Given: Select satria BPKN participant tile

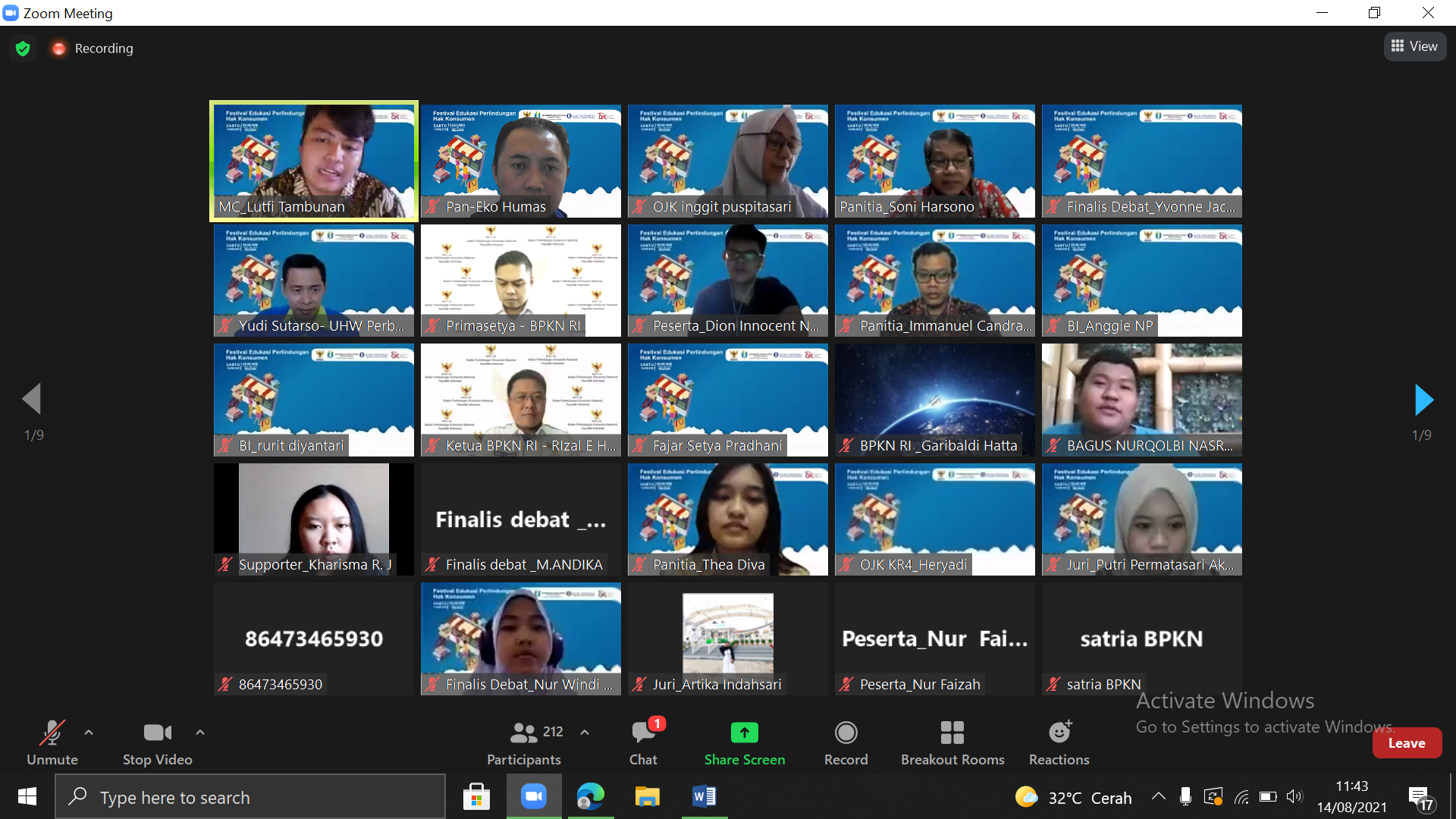Looking at the screenshot, I should tap(1142, 639).
